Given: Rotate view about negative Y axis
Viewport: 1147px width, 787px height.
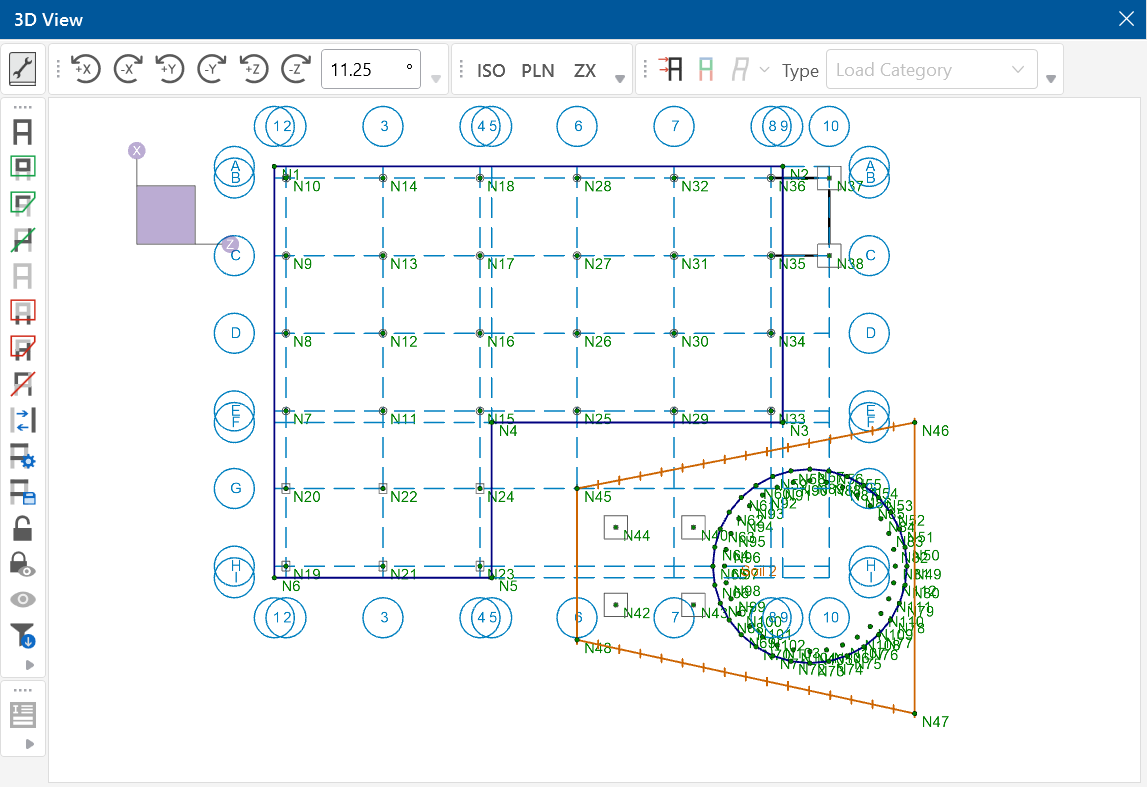Looking at the screenshot, I should coord(210,69).
